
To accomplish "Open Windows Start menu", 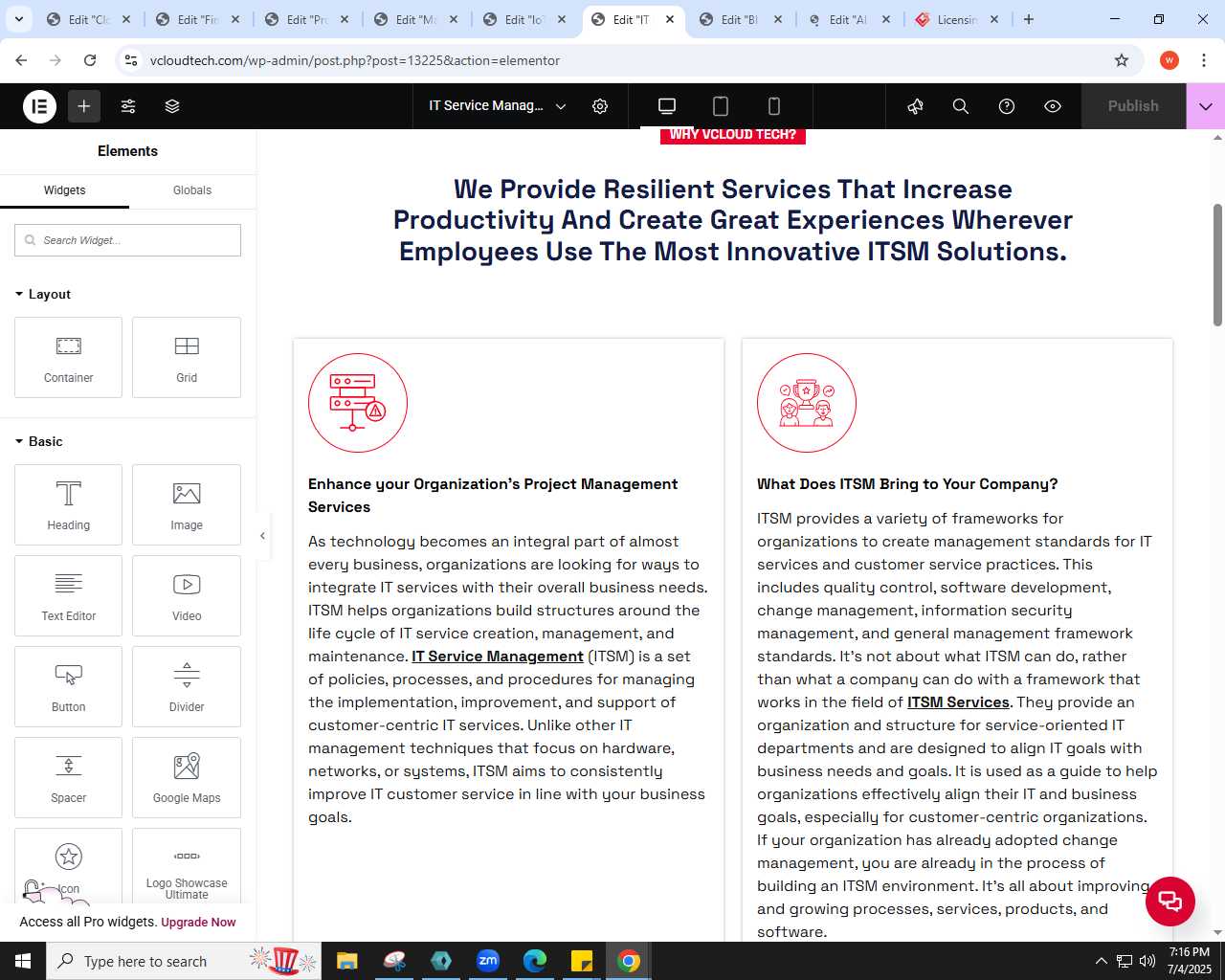I will [x=23, y=961].
